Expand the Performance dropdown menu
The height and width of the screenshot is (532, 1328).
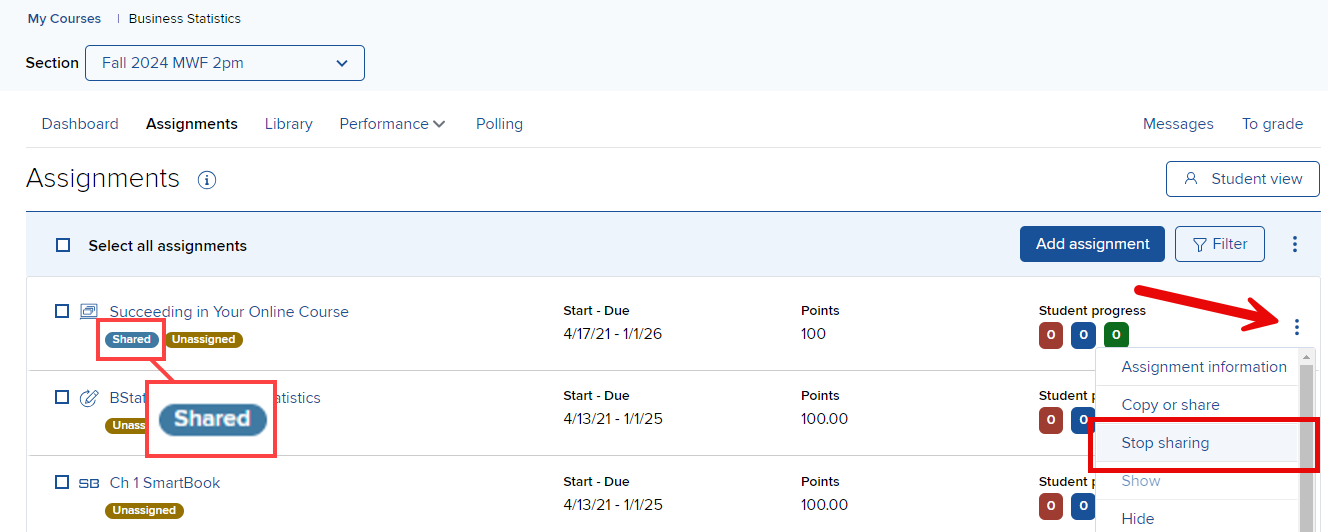(392, 124)
